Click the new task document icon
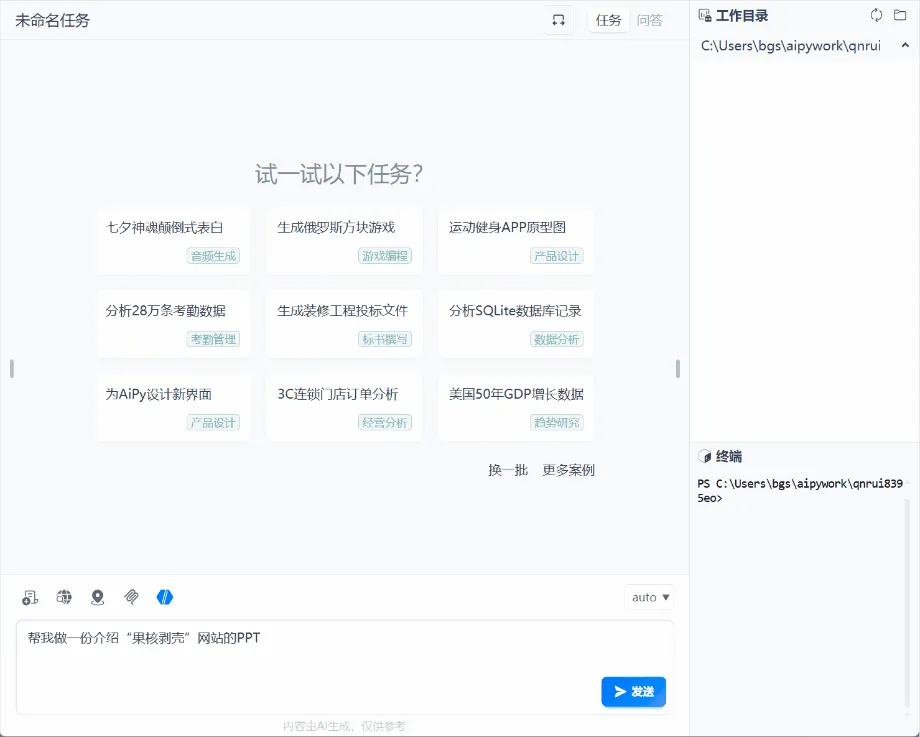The height and width of the screenshot is (737, 920). [30, 597]
